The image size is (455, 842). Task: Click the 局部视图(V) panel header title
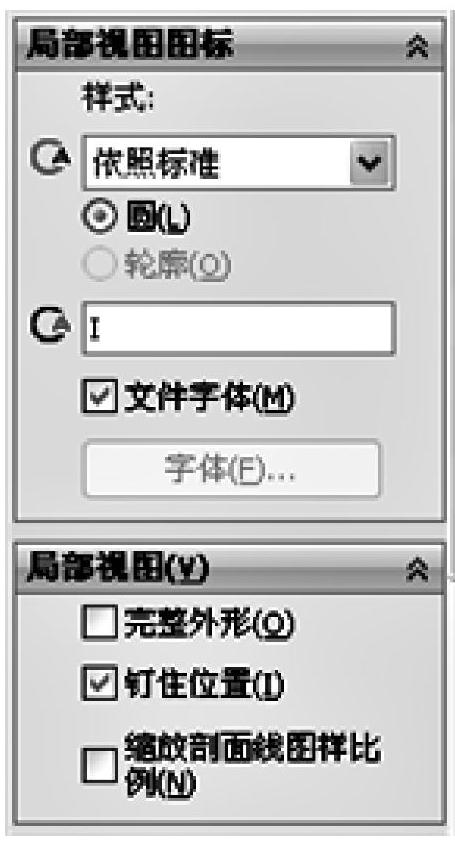(x=117, y=570)
